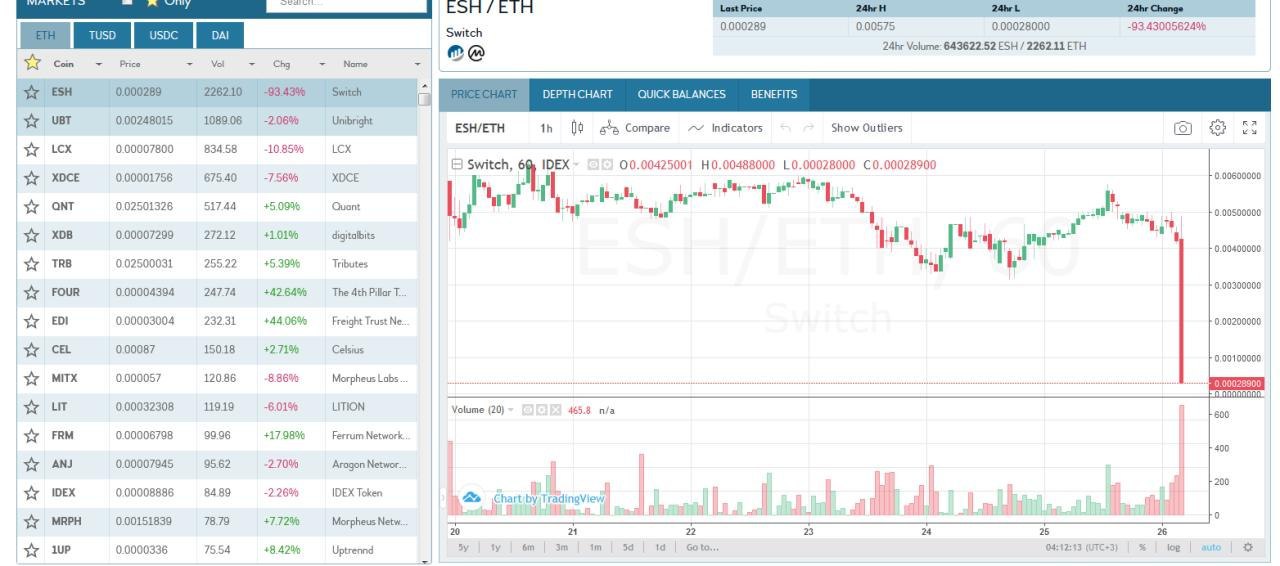Redo chart action
The height and width of the screenshot is (566, 1280).
[x=808, y=128]
